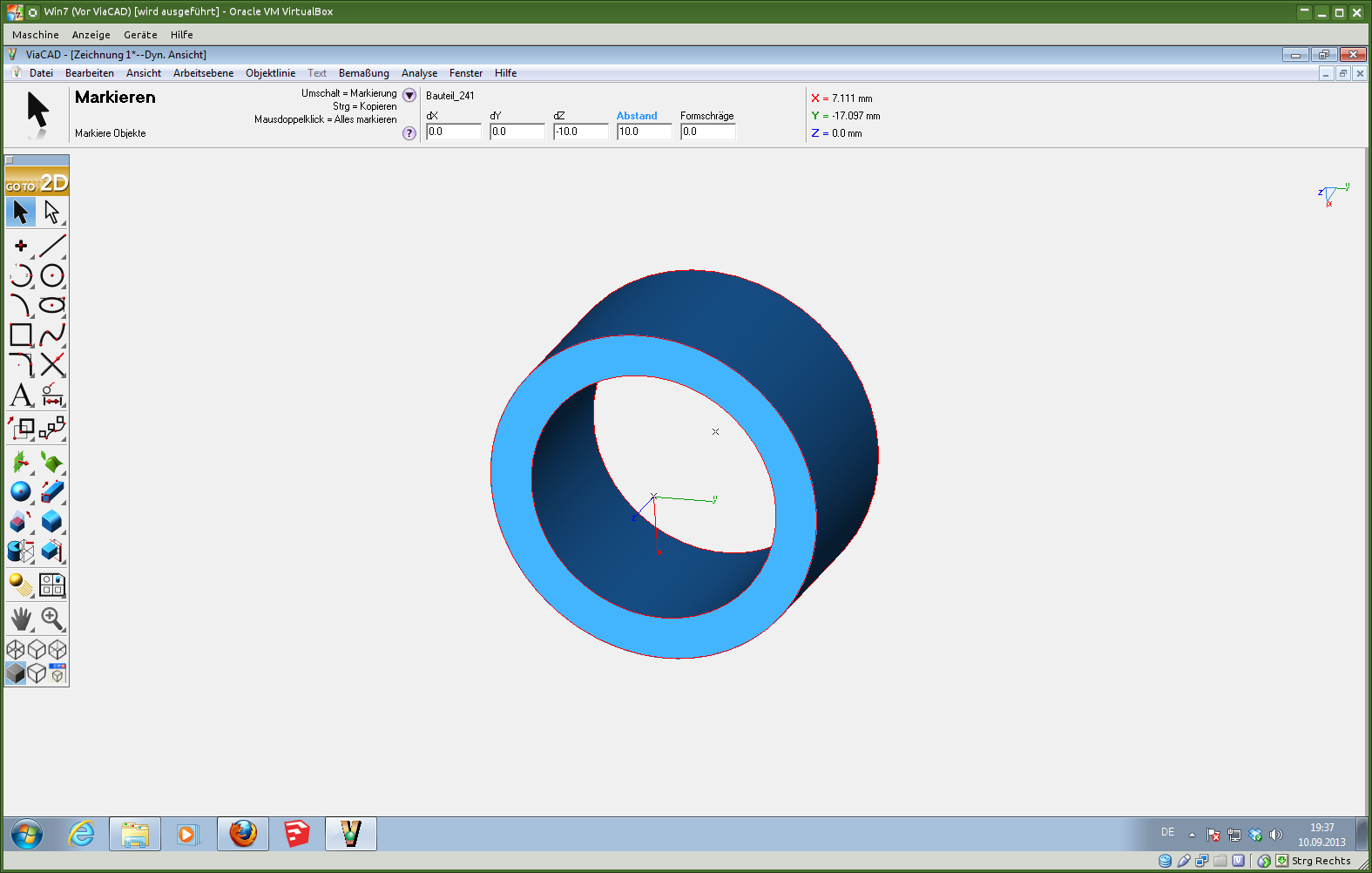The width and height of the screenshot is (1372, 873).
Task: Pick the spline curve tool
Action: click(52, 335)
